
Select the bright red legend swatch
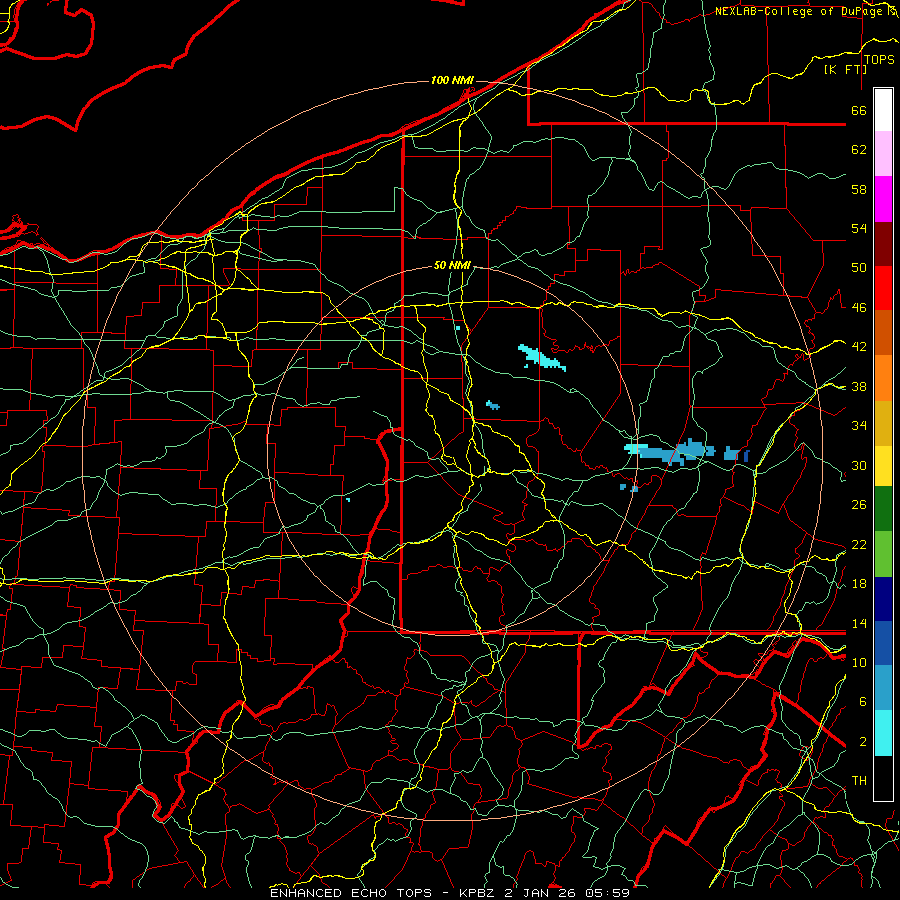coord(883,288)
